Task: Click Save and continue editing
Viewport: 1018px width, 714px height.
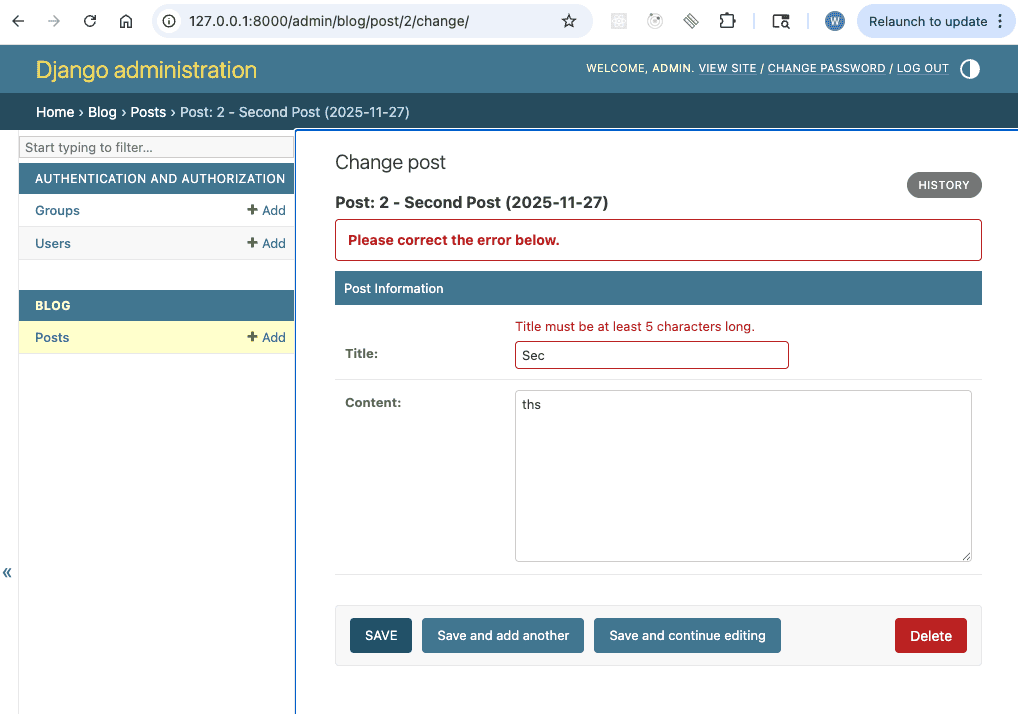Action: pyautogui.click(x=687, y=636)
